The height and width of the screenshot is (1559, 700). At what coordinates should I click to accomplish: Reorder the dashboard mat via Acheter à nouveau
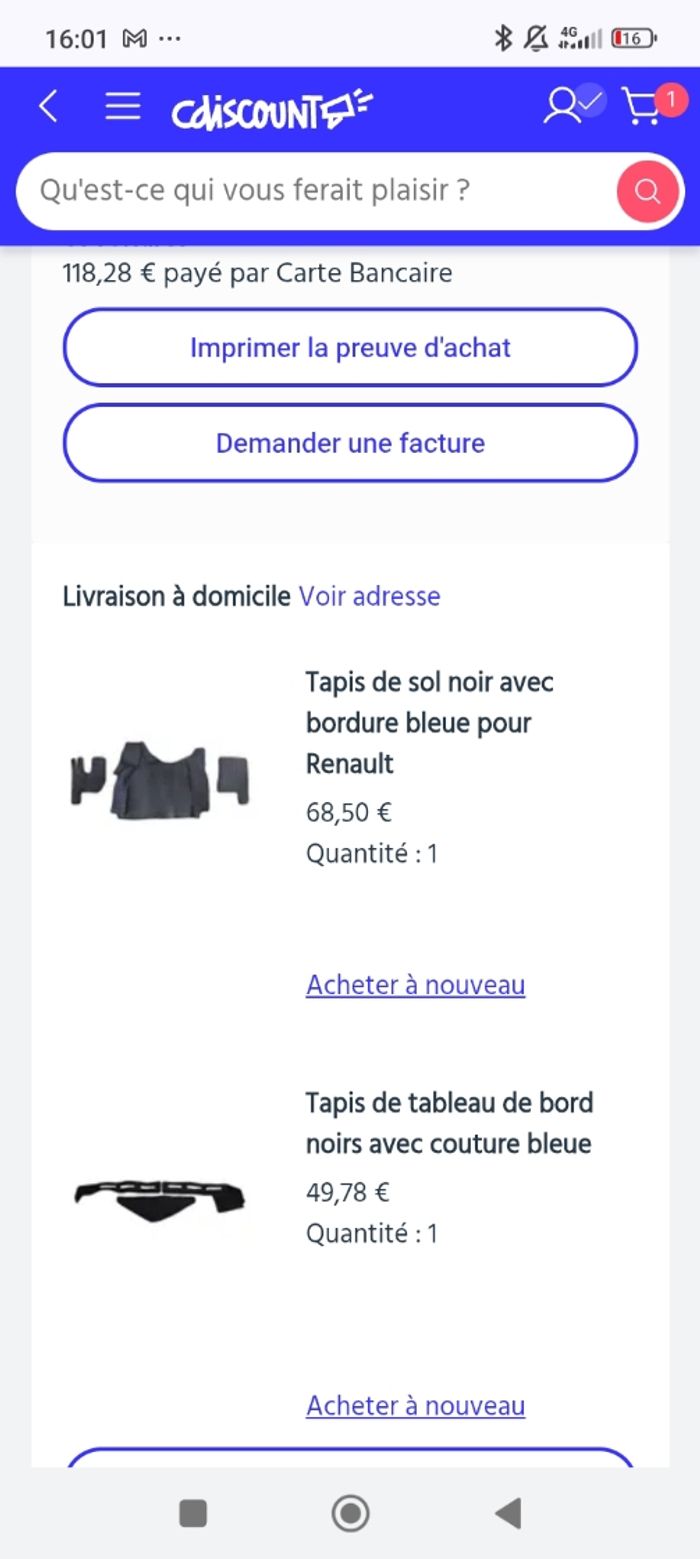click(x=415, y=1405)
